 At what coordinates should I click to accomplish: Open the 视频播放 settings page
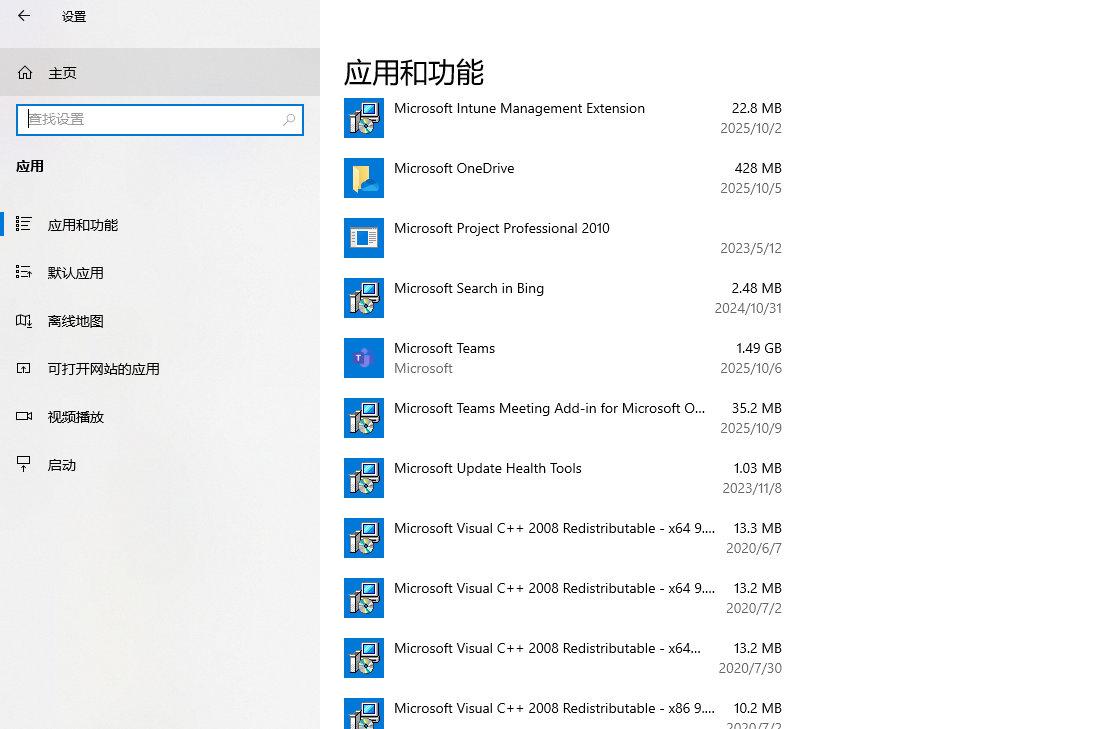76,417
